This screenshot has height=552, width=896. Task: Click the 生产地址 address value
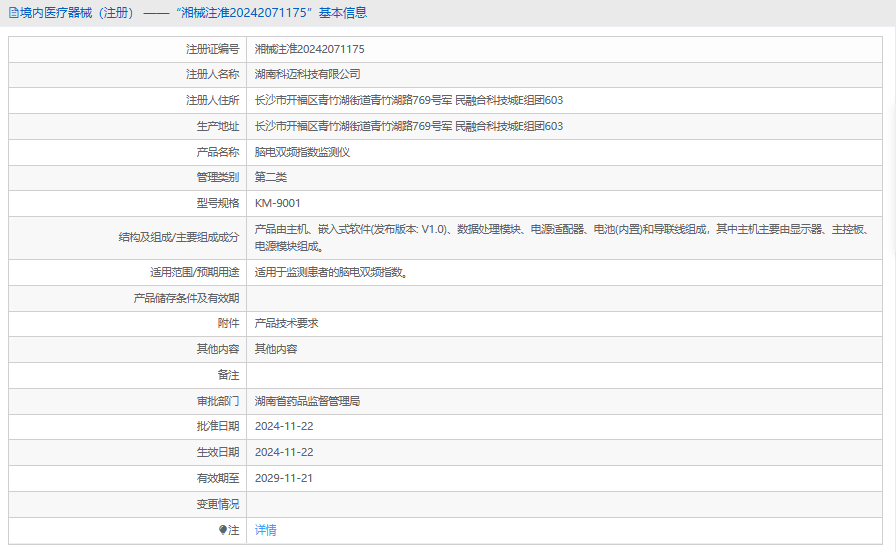click(409, 126)
